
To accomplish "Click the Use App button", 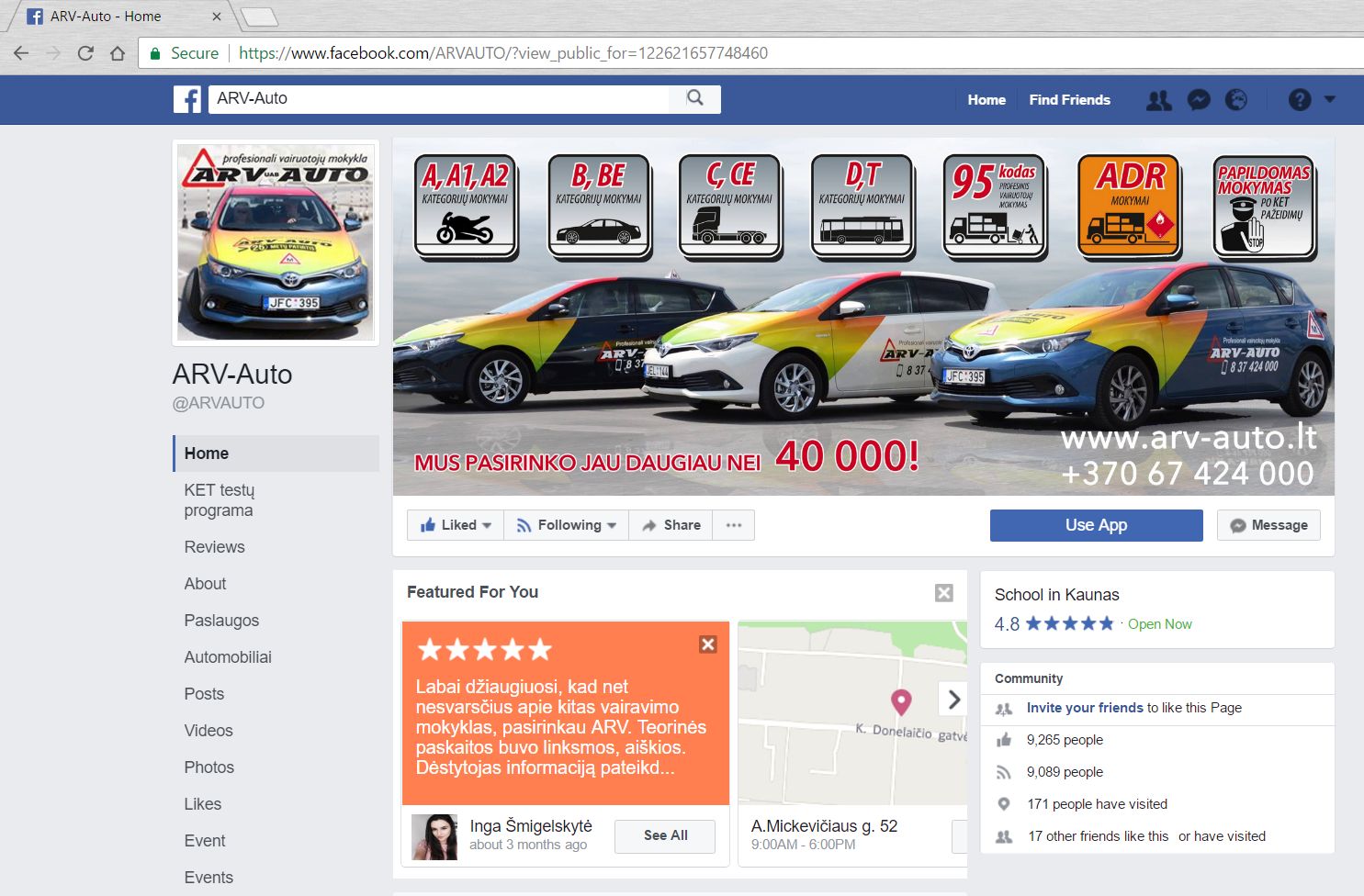I will pos(1096,525).
